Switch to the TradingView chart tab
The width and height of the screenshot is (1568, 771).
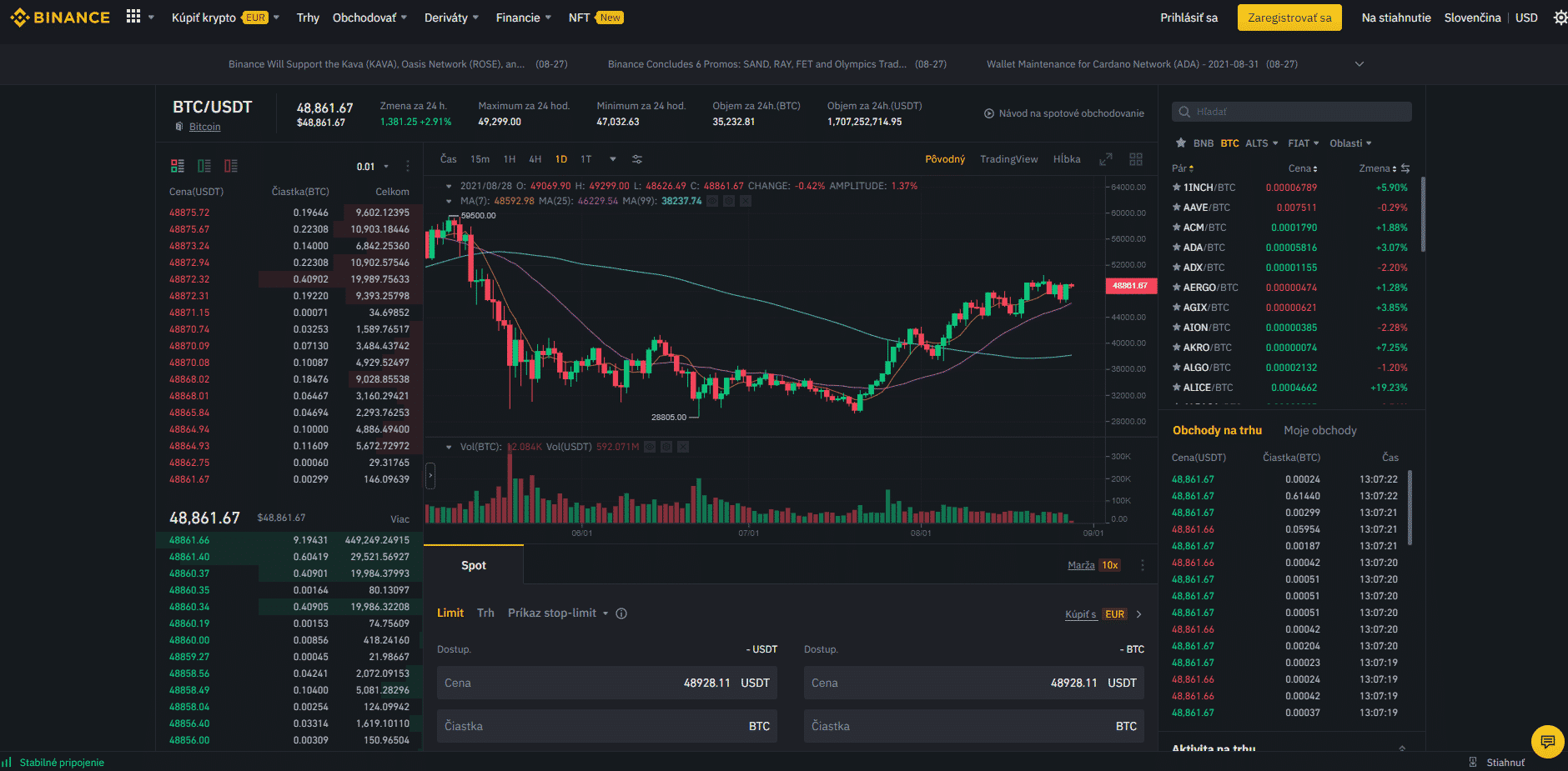pyautogui.click(x=1008, y=159)
